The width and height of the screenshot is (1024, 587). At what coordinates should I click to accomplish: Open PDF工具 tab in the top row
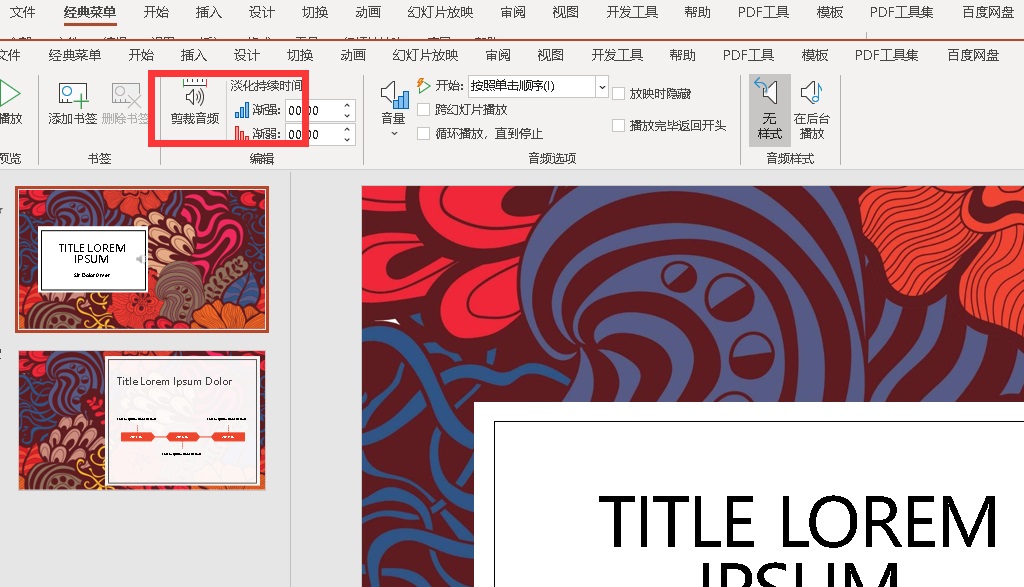point(763,12)
